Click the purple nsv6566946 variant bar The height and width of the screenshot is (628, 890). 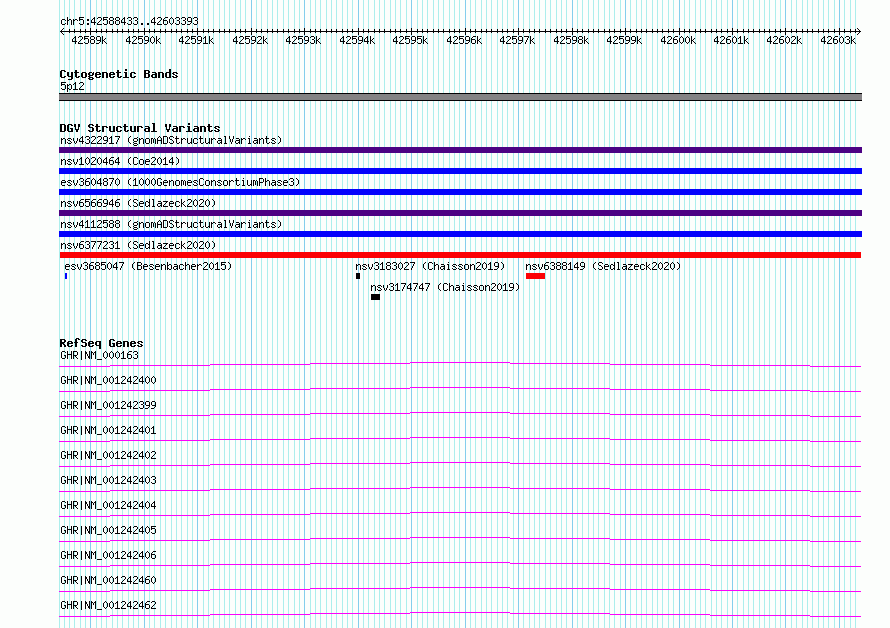click(x=460, y=213)
